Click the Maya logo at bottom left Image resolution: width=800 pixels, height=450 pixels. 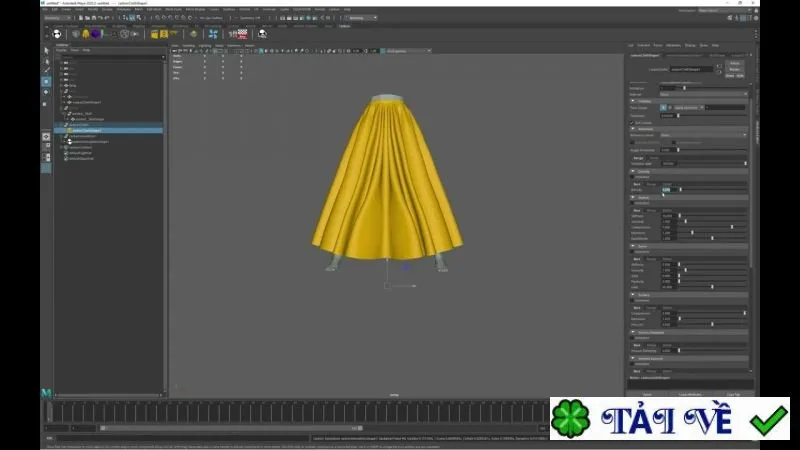[46, 393]
